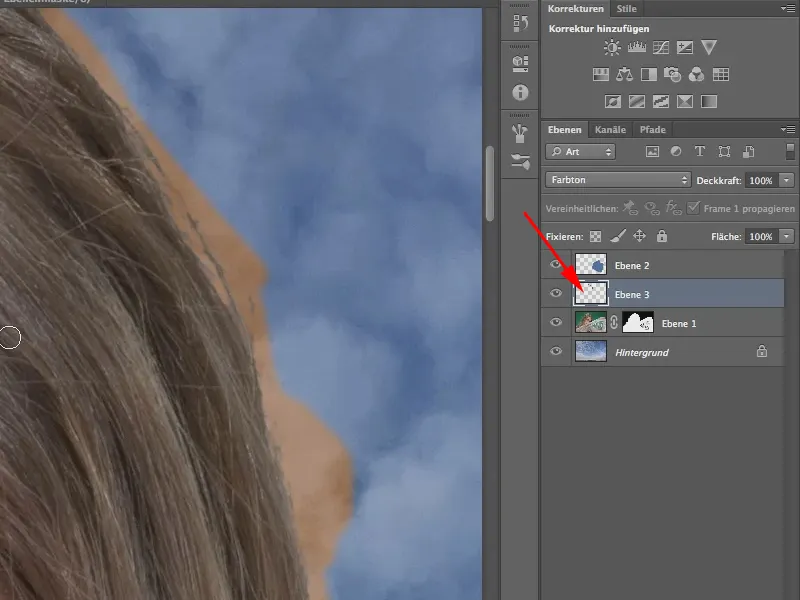
Task: Add a Gradient Map adjustment
Action: (709, 102)
